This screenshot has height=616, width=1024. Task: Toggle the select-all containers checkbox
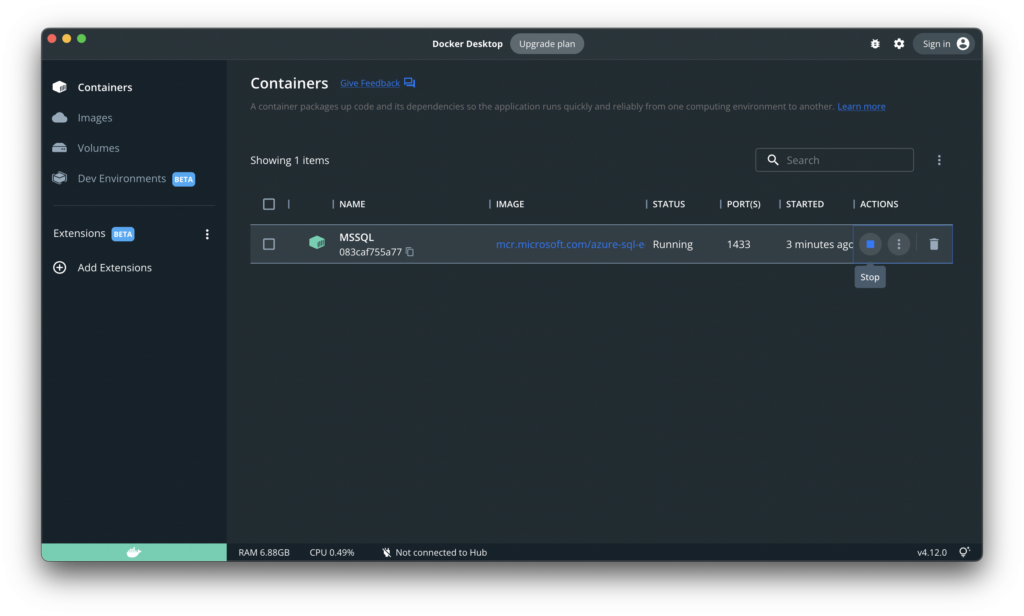(x=269, y=204)
